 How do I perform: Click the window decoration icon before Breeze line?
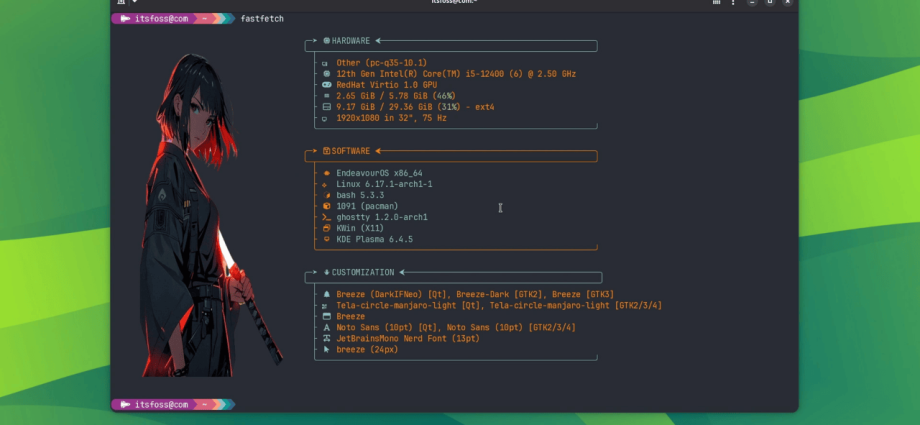tap(327, 316)
